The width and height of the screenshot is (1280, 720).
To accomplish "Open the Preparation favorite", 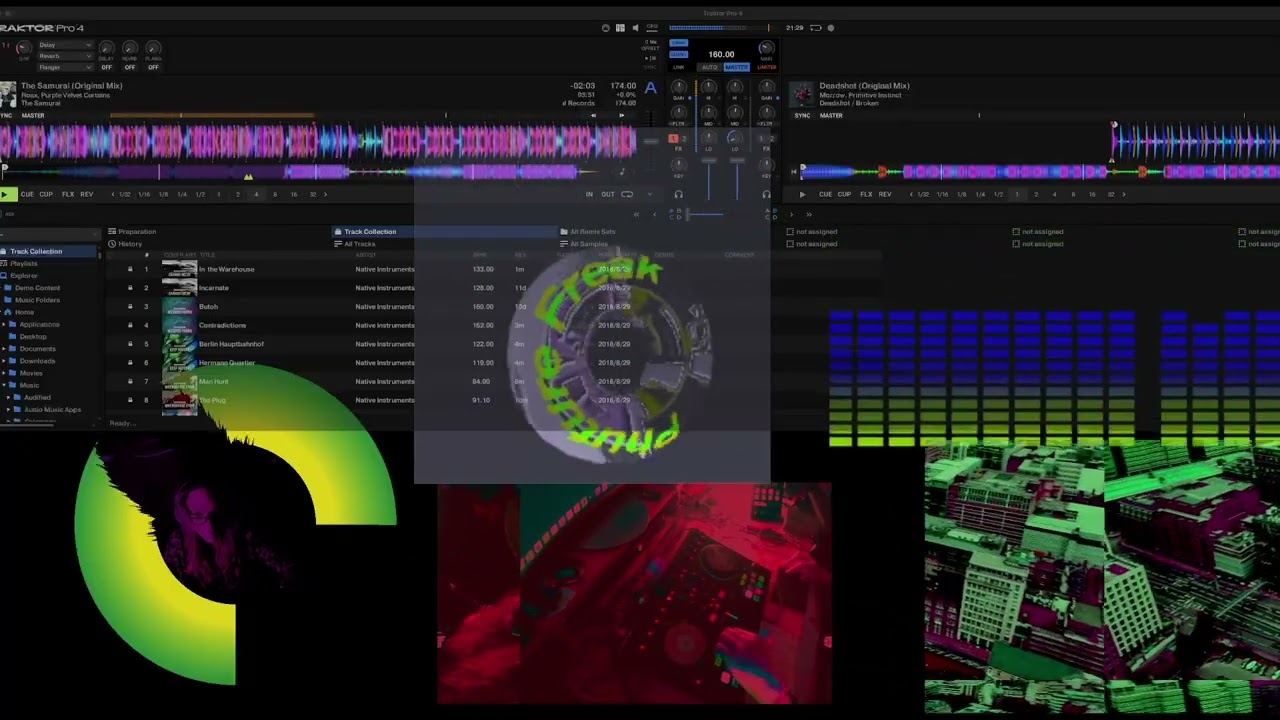I will pyautogui.click(x=132, y=232).
